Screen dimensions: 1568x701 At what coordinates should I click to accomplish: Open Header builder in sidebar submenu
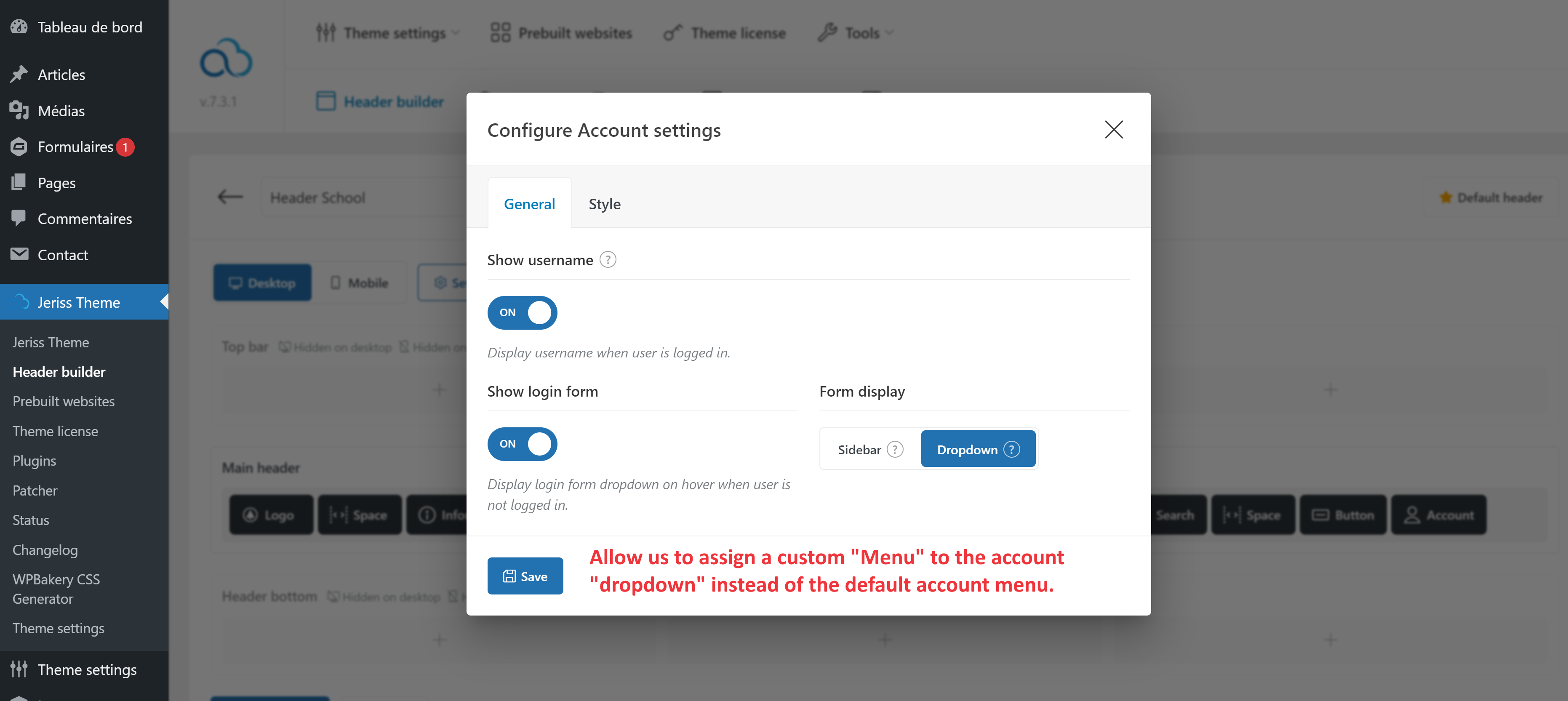59,371
